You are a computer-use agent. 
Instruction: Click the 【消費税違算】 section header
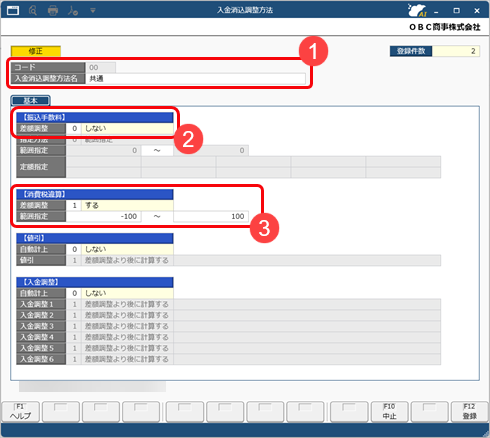[95, 194]
